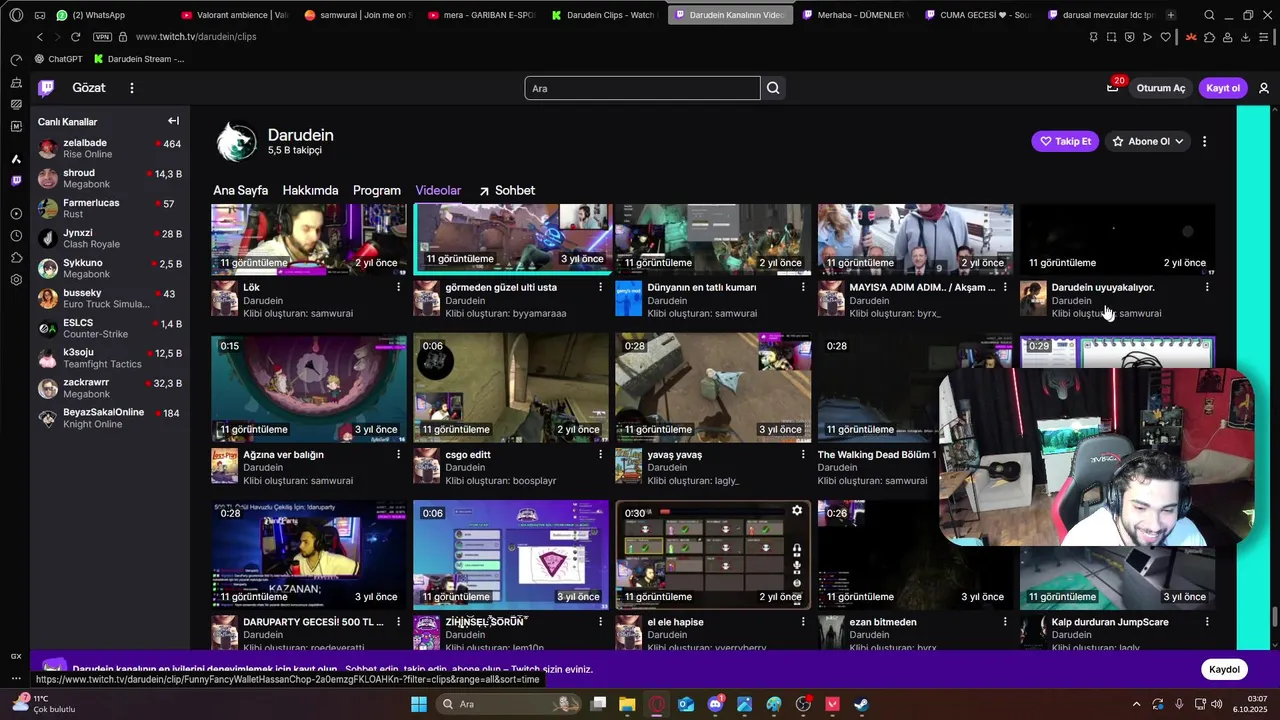
Task: Open options menu for 'görmeden güzel ulti usta'
Action: pos(600,287)
